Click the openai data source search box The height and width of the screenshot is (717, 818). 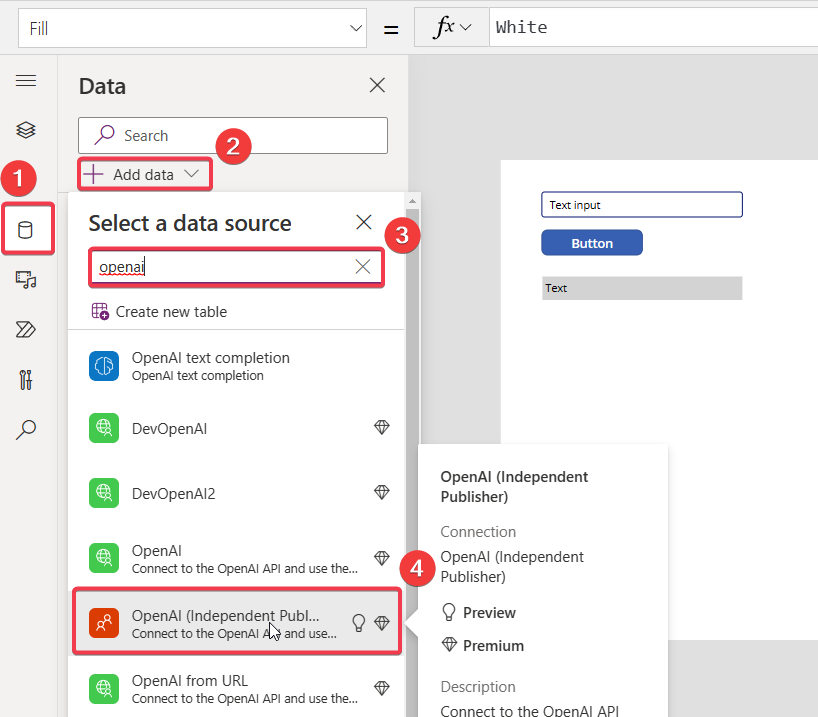pos(236,267)
